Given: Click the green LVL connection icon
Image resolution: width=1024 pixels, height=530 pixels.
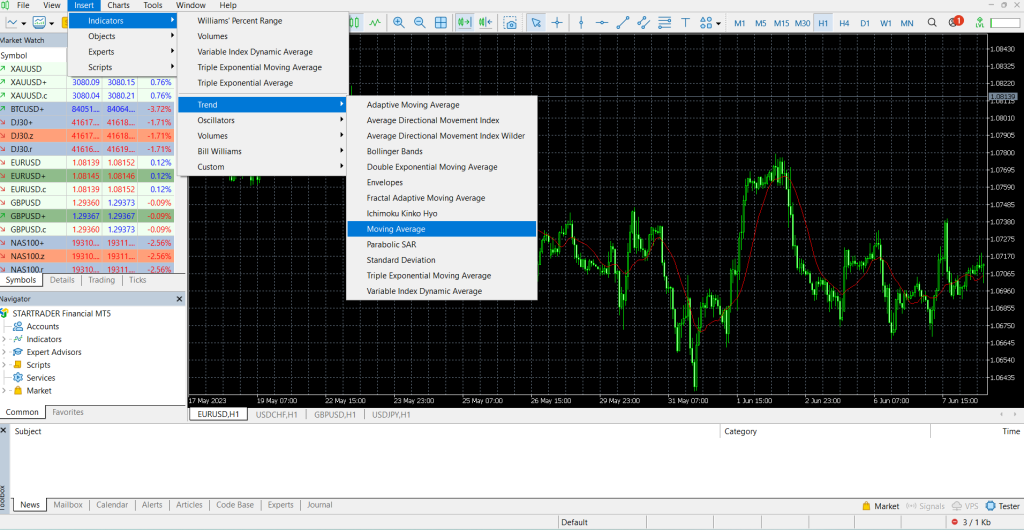Looking at the screenshot, I should pos(979,23).
